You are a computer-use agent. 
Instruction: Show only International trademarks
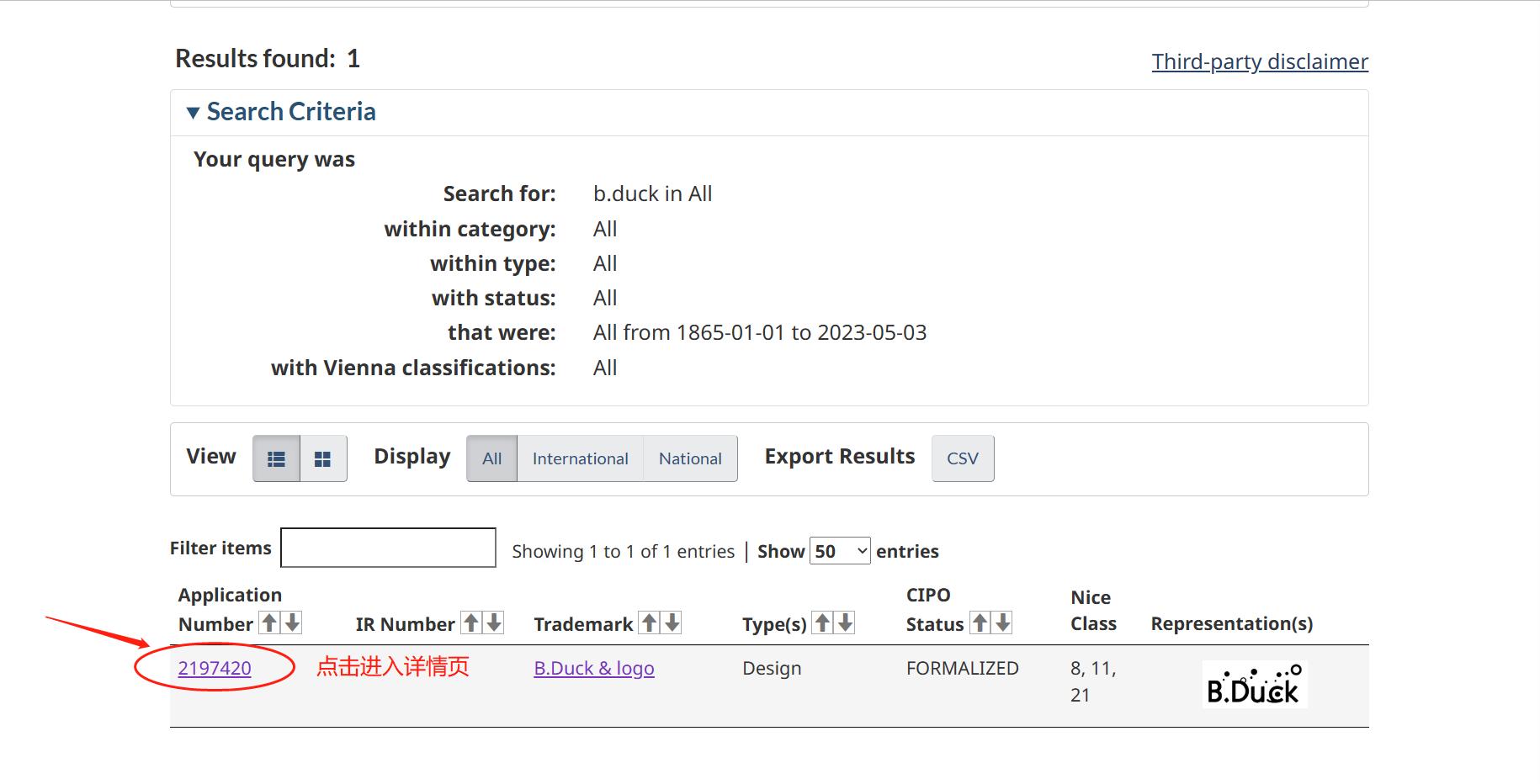click(x=580, y=458)
